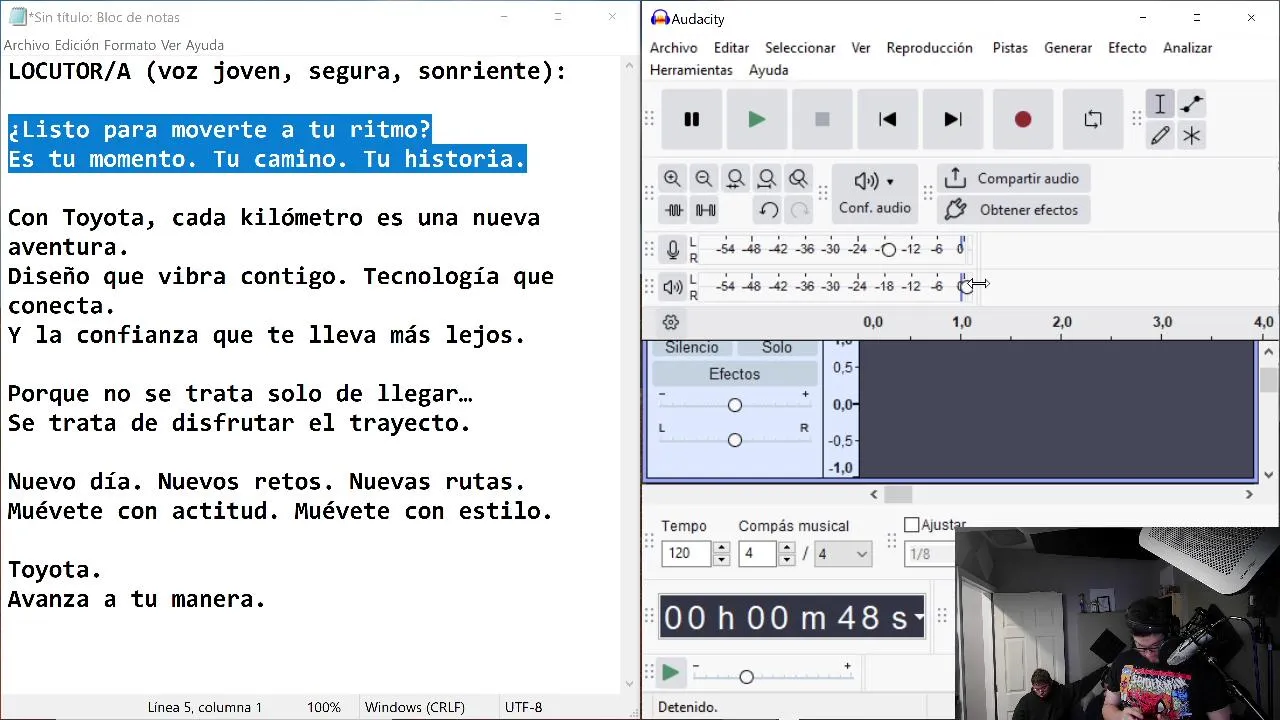Click the microphone record meter icon

673,249
